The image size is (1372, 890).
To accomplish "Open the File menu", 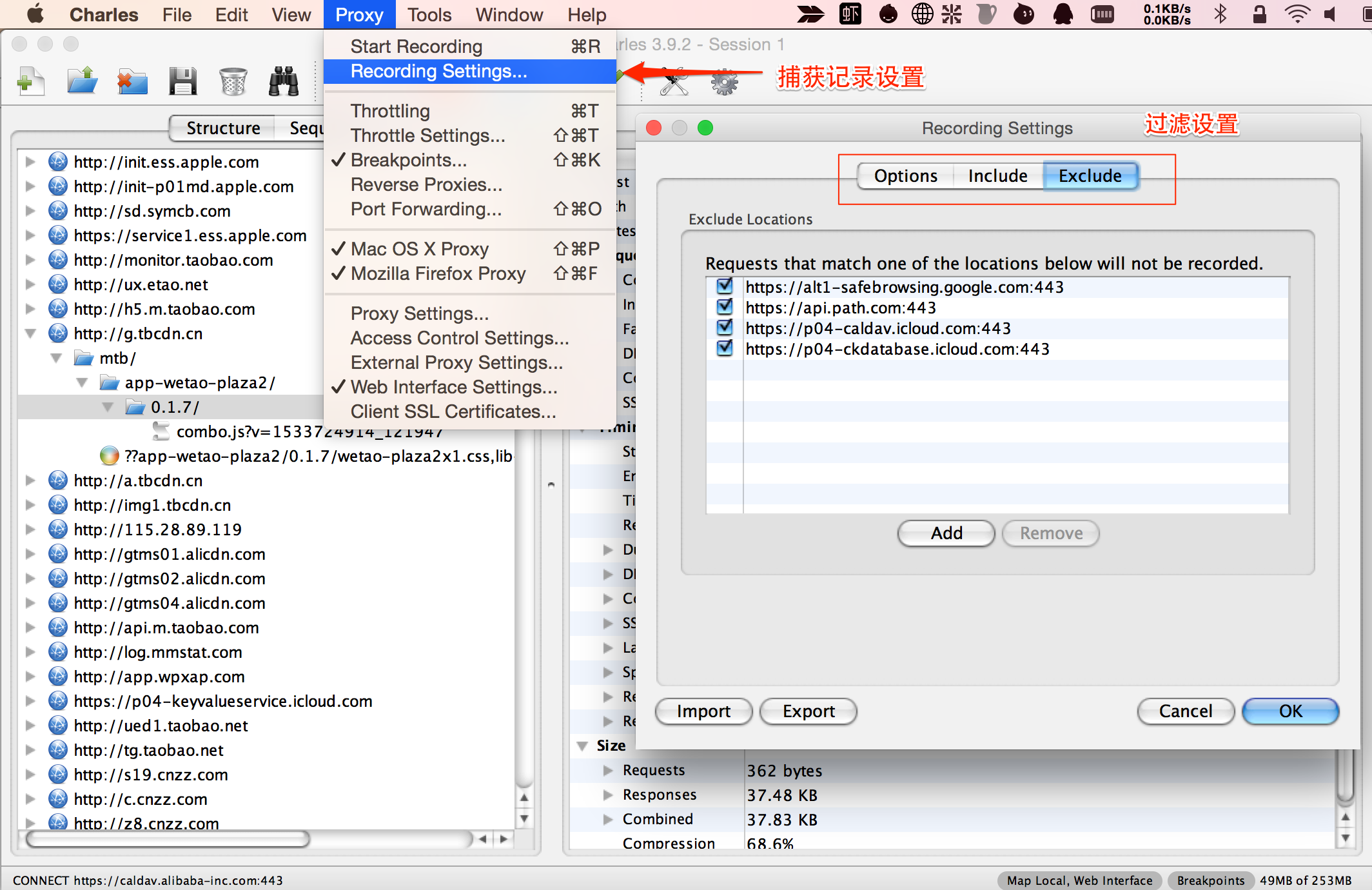I will pyautogui.click(x=177, y=14).
